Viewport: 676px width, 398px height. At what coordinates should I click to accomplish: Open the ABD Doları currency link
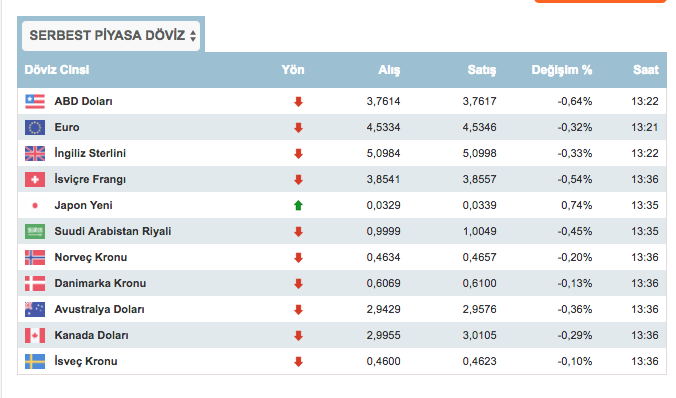(x=83, y=101)
